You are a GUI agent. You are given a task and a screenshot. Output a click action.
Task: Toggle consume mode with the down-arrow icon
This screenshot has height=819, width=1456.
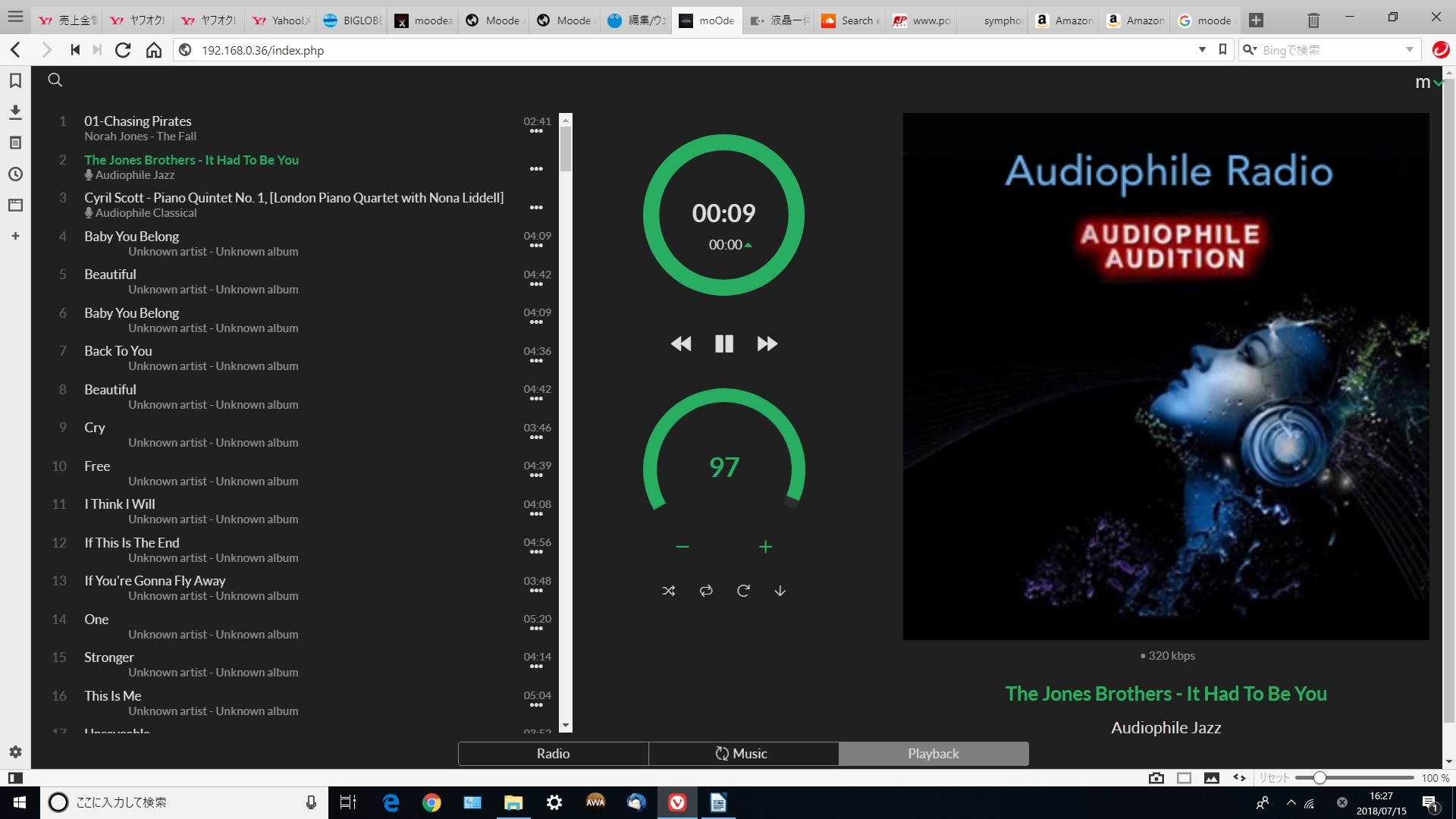(x=780, y=591)
